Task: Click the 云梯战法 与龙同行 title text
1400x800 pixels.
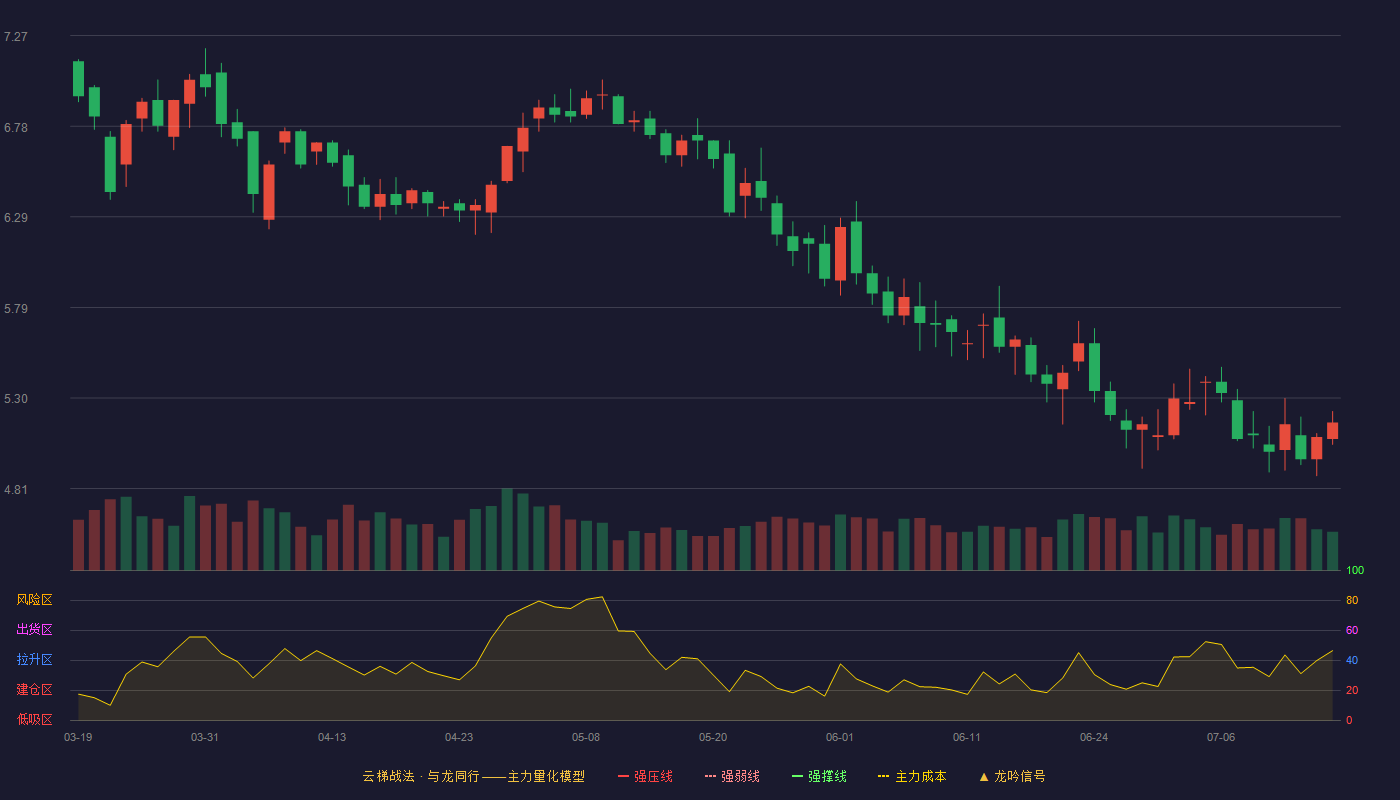Action: [x=421, y=776]
